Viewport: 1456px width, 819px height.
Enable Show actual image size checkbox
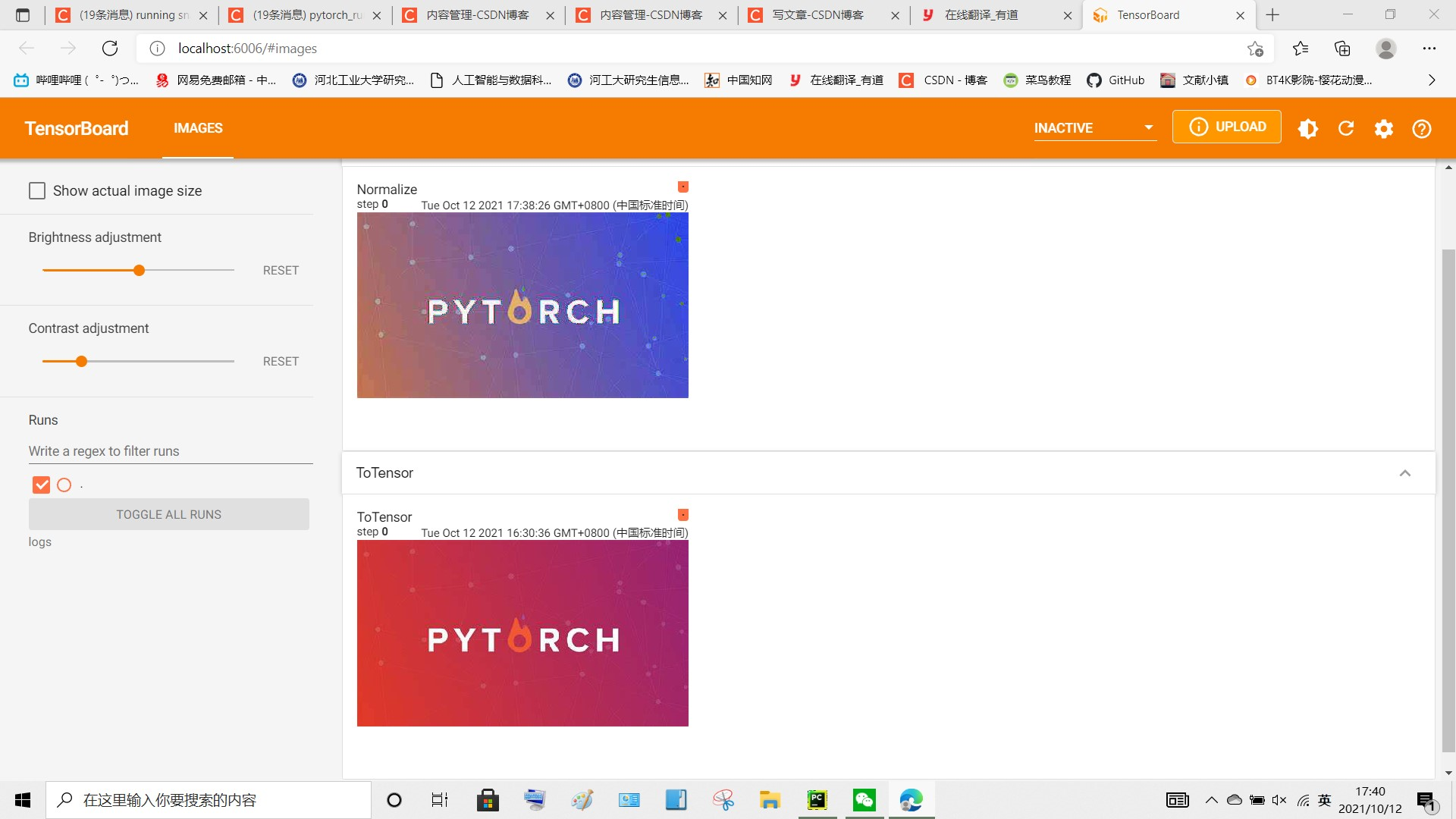tap(37, 190)
